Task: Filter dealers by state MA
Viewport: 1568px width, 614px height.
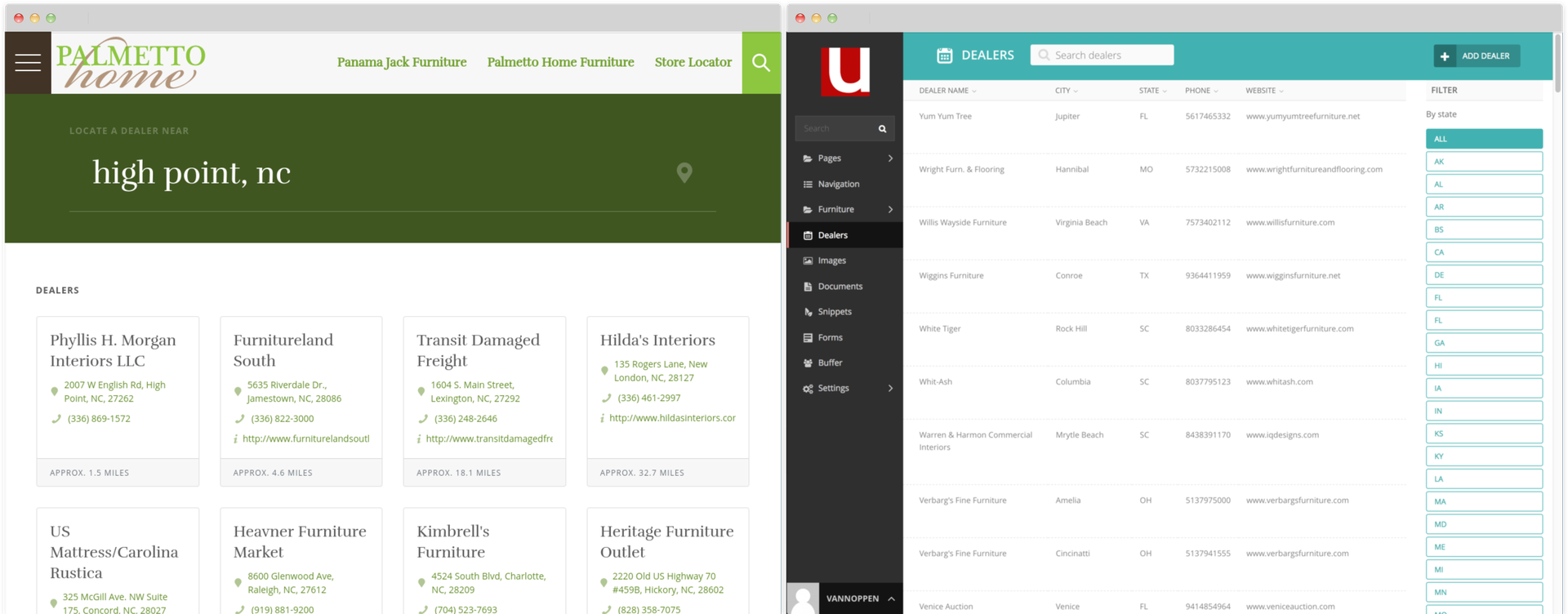Action: point(1484,501)
